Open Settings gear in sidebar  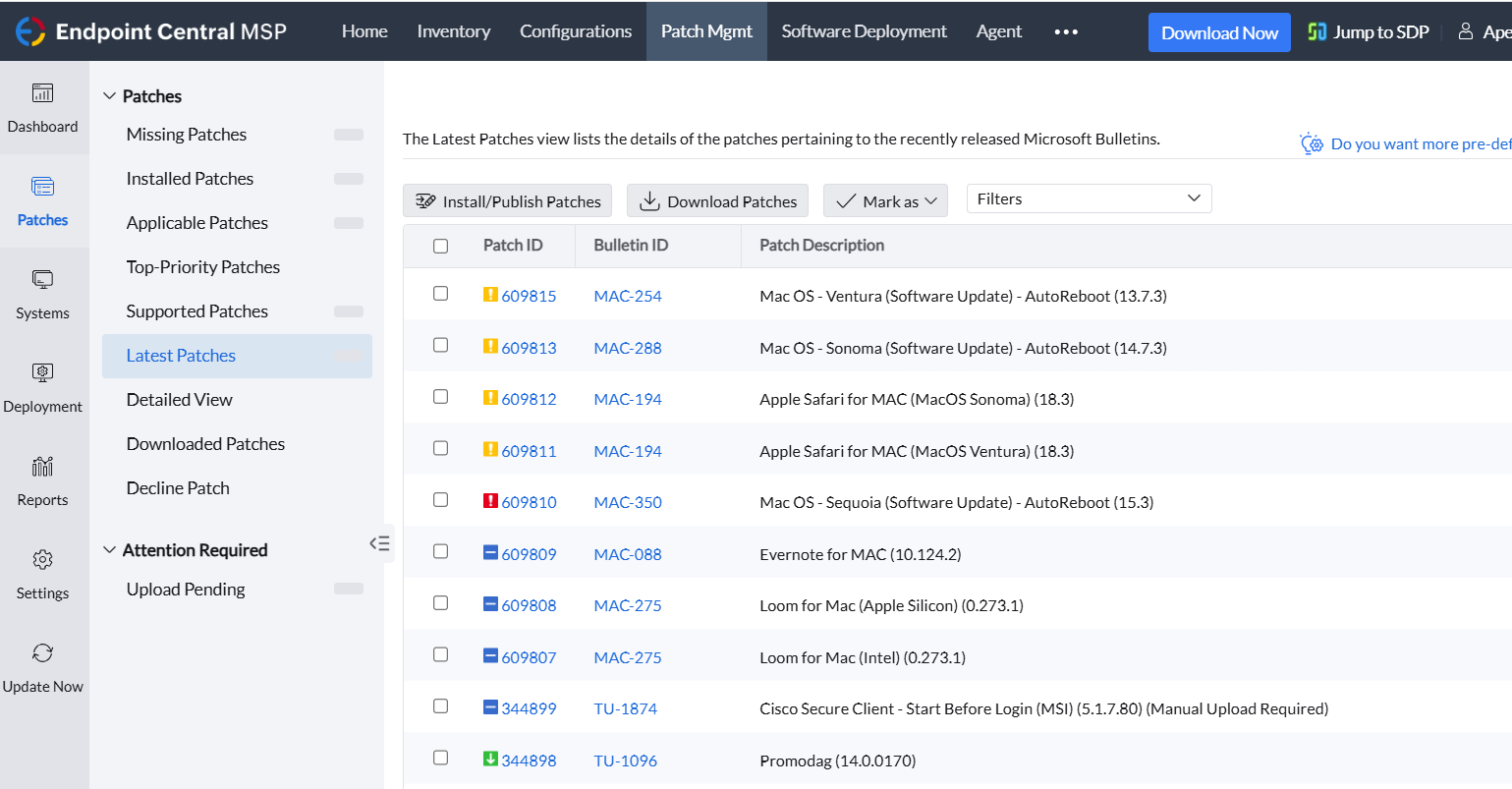42,560
